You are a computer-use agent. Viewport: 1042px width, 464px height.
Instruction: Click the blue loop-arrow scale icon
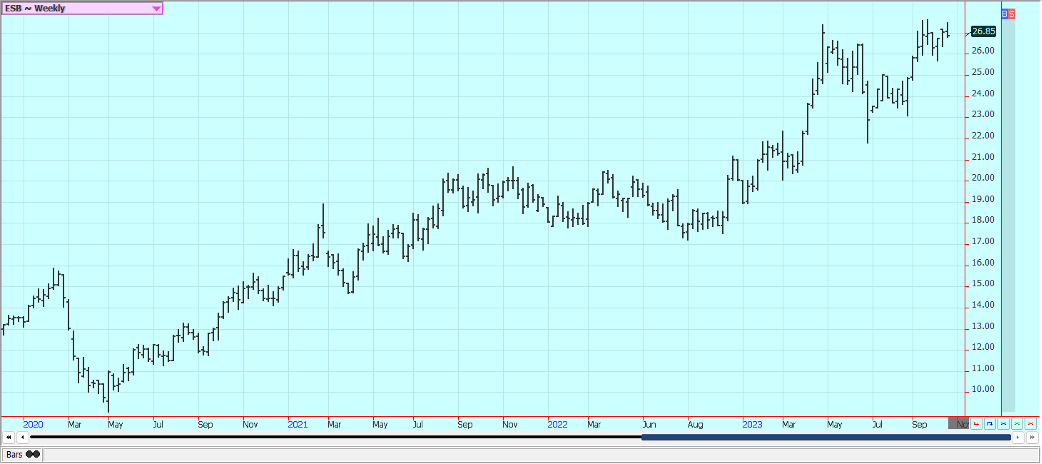[x=990, y=423]
